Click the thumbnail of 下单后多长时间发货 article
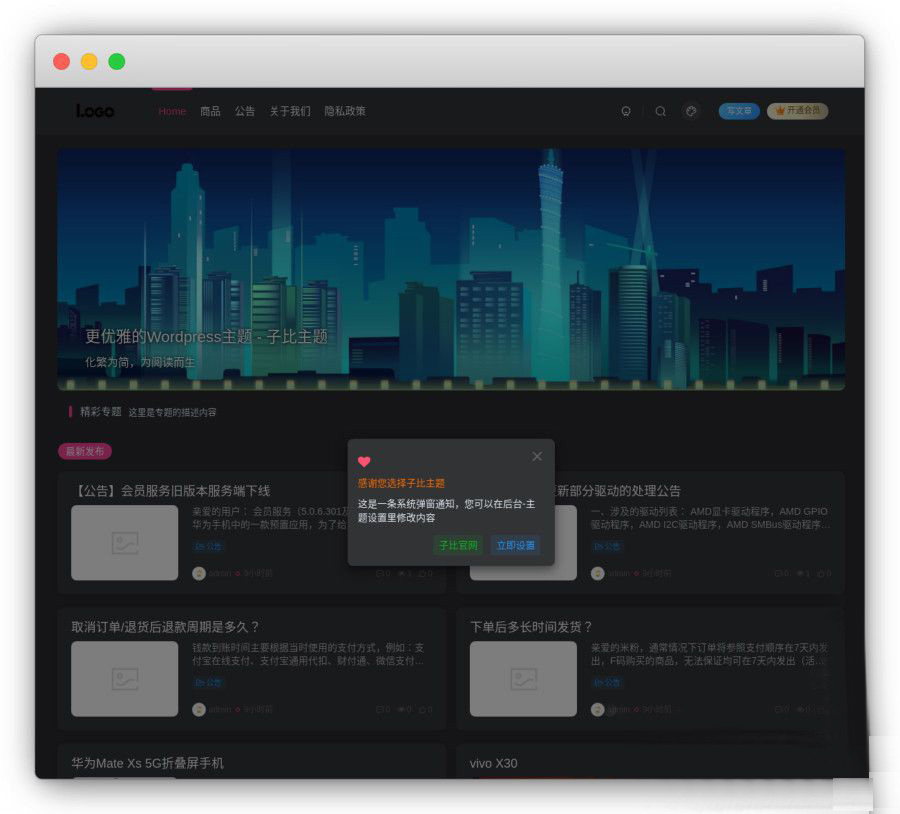The width and height of the screenshot is (900, 814). tap(523, 679)
